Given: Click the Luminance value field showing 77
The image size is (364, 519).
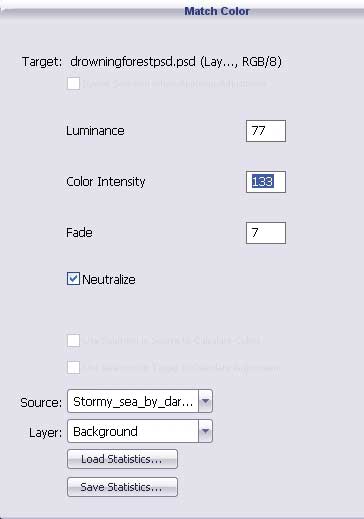Looking at the screenshot, I should [266, 131].
